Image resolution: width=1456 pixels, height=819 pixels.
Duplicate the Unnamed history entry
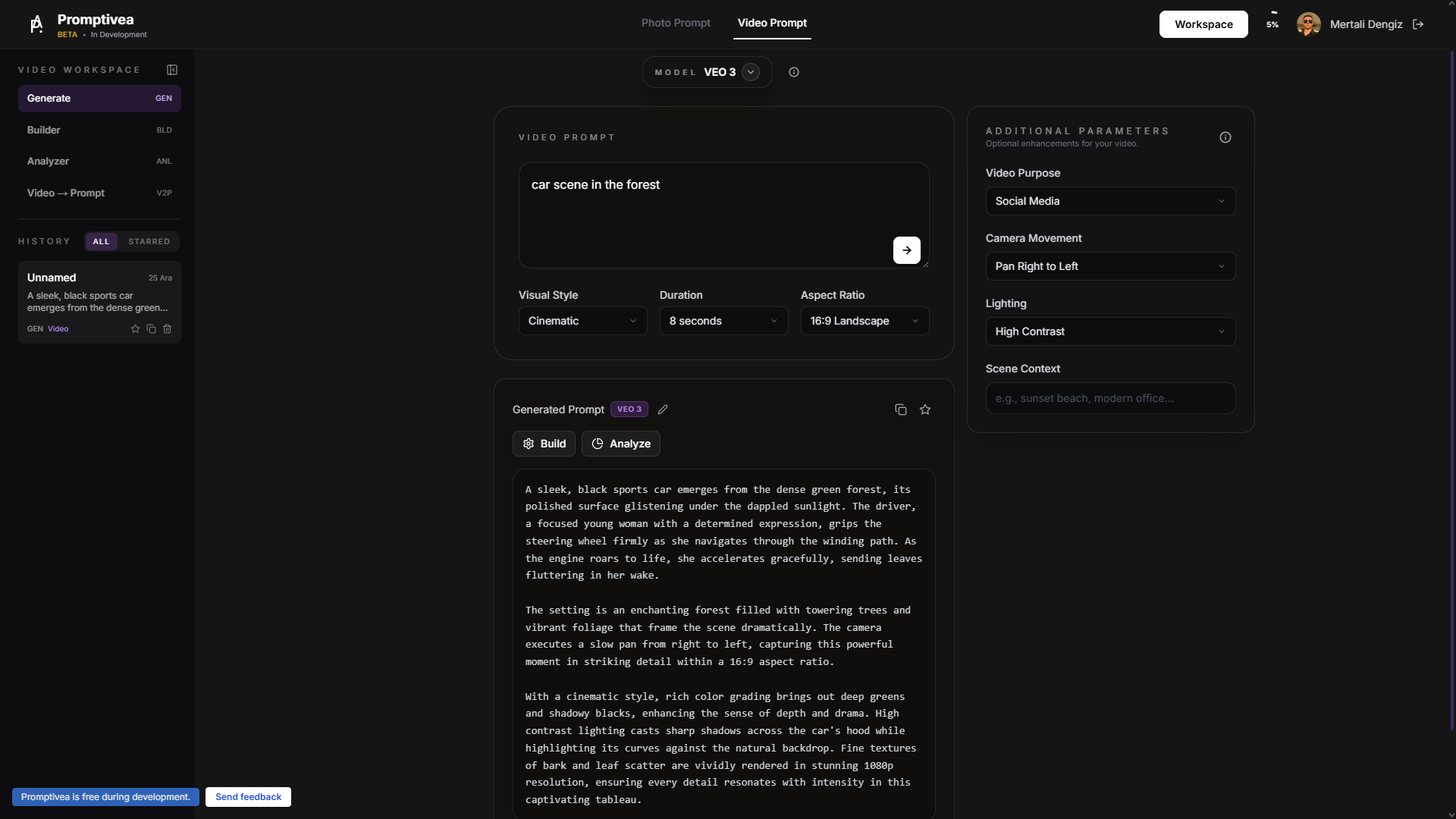151,328
